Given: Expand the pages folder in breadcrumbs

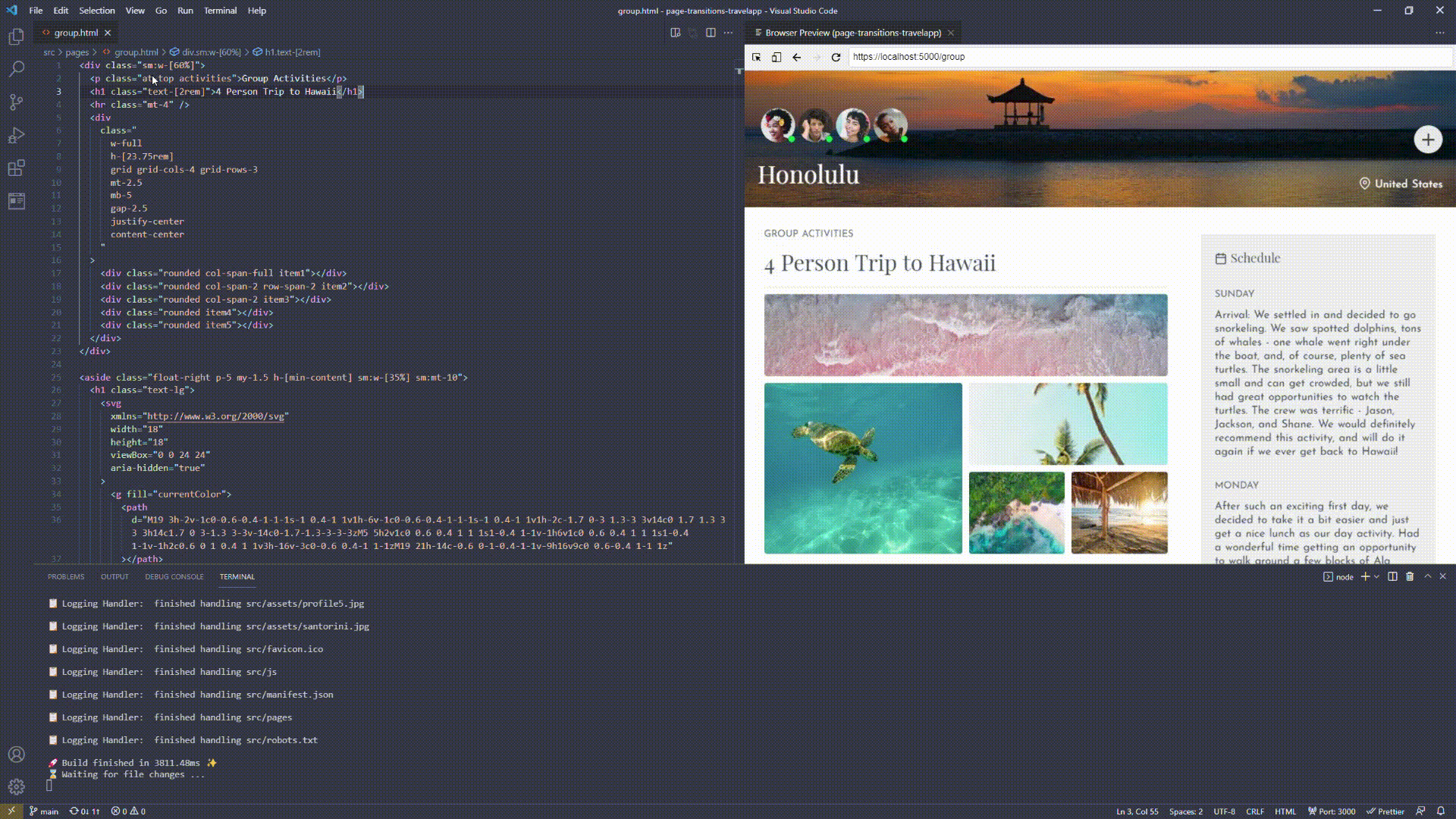Looking at the screenshot, I should coord(77,52).
